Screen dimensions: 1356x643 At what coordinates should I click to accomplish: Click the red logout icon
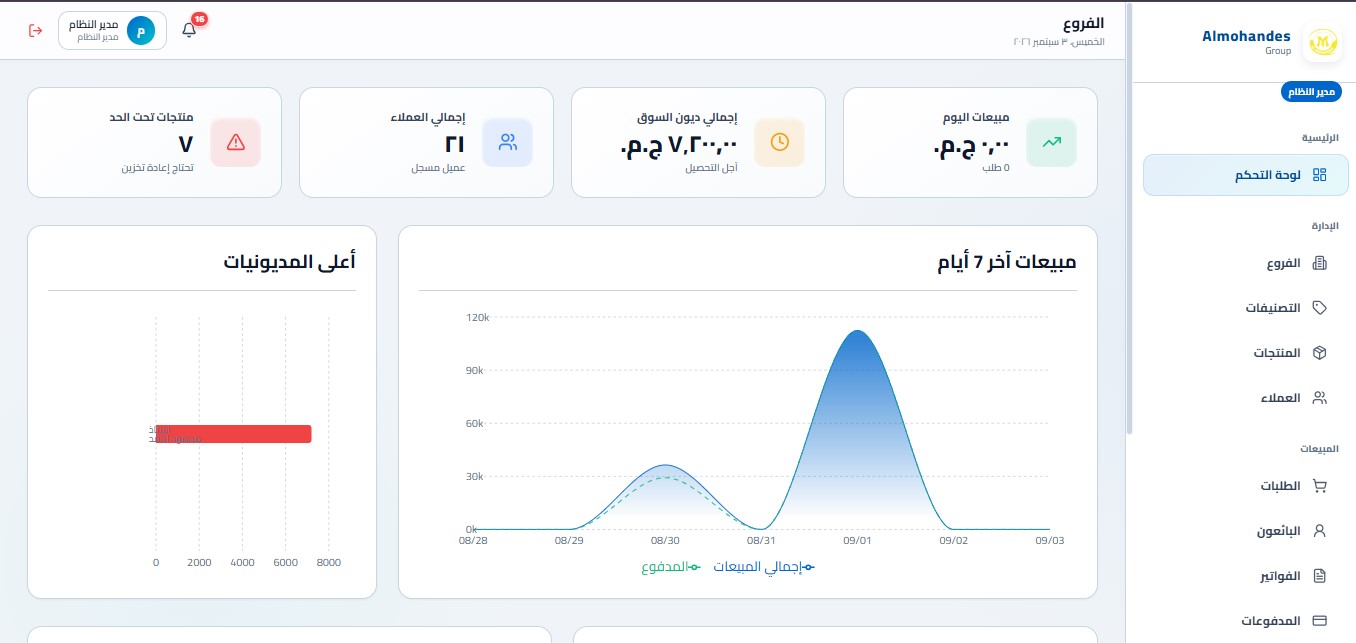coord(36,30)
